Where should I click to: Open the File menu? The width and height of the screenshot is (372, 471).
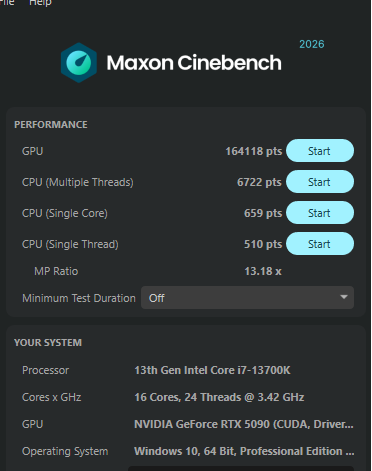click(7, 3)
